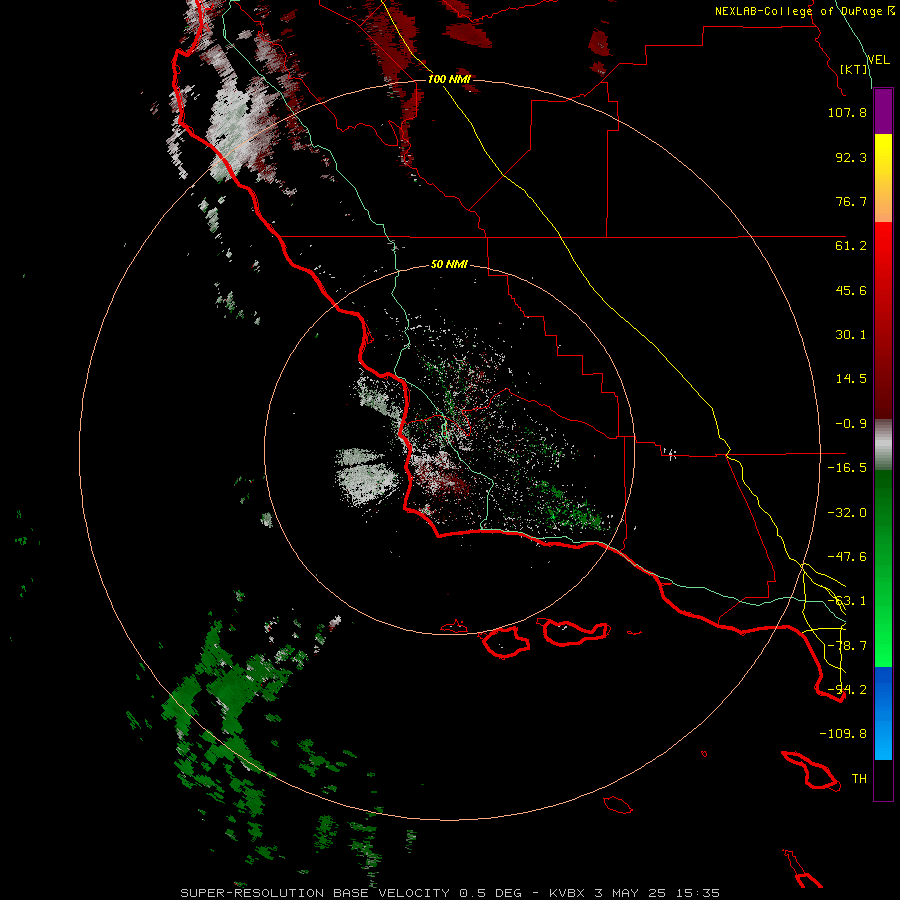
Task: Select the 30.1 legend value
Action: click(x=851, y=335)
